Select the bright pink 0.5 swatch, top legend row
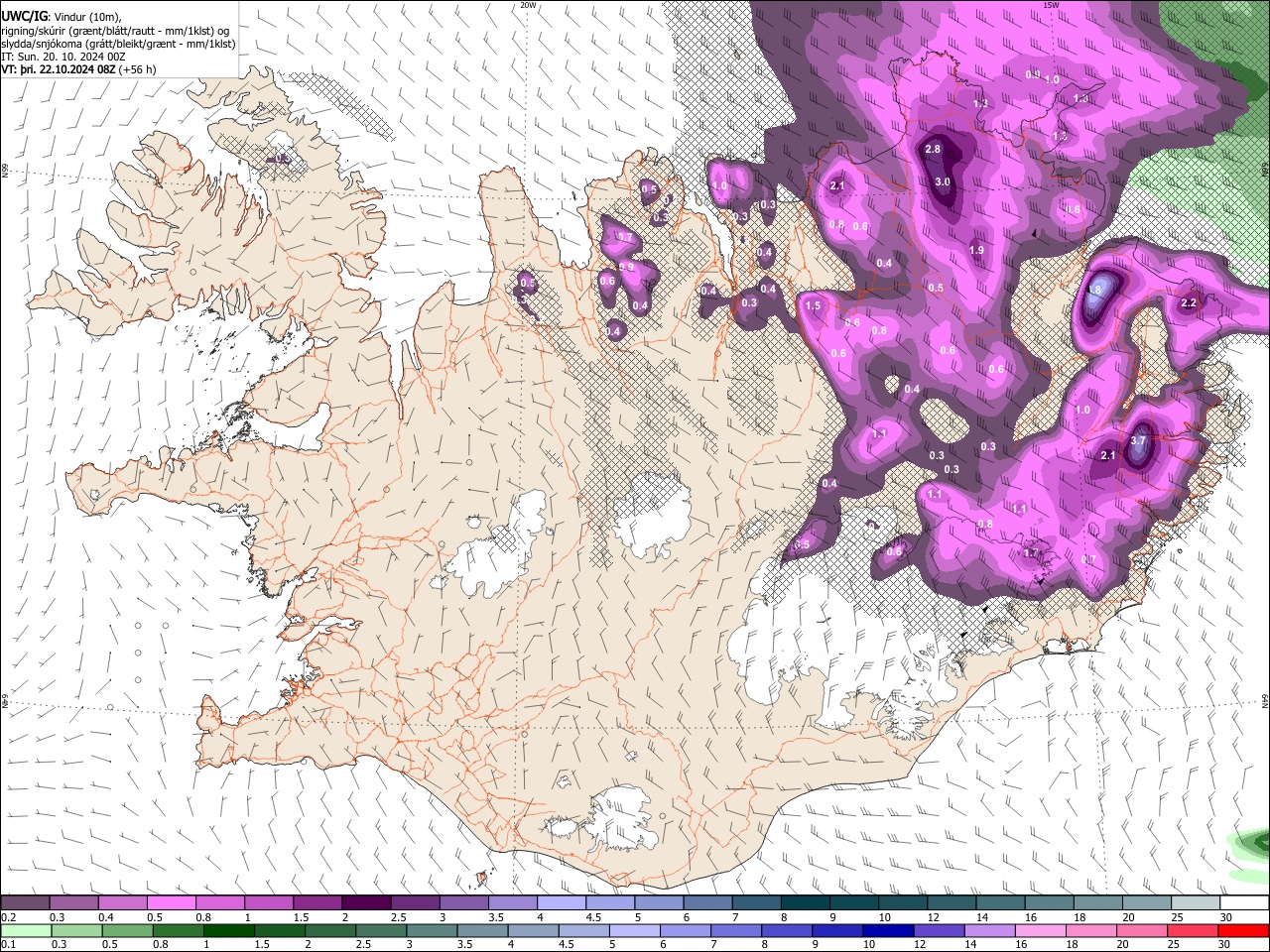This screenshot has width=1270, height=952. coord(171,903)
